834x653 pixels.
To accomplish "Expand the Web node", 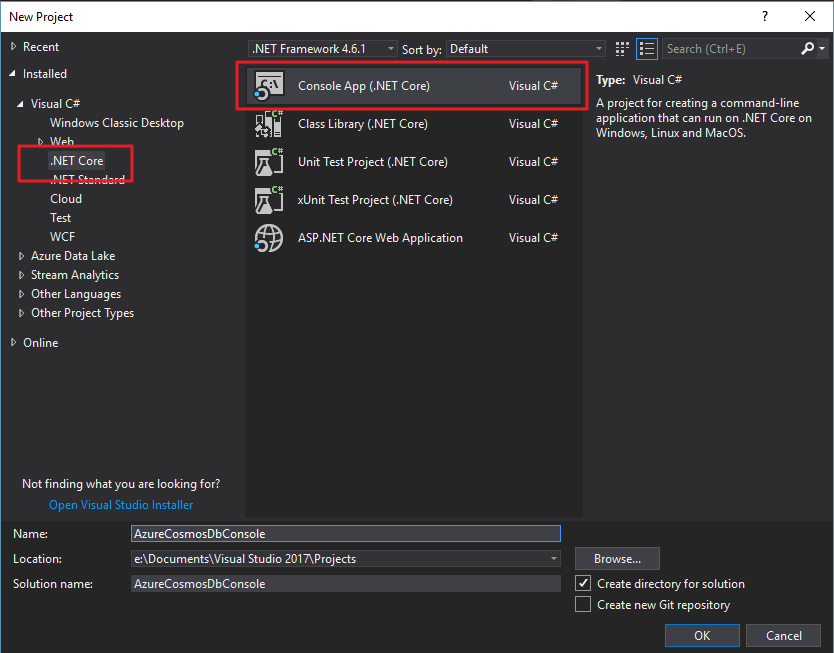I will (x=40, y=141).
